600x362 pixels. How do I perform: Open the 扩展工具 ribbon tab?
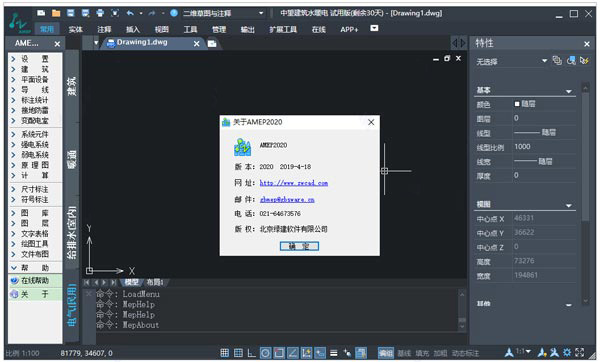[x=283, y=29]
